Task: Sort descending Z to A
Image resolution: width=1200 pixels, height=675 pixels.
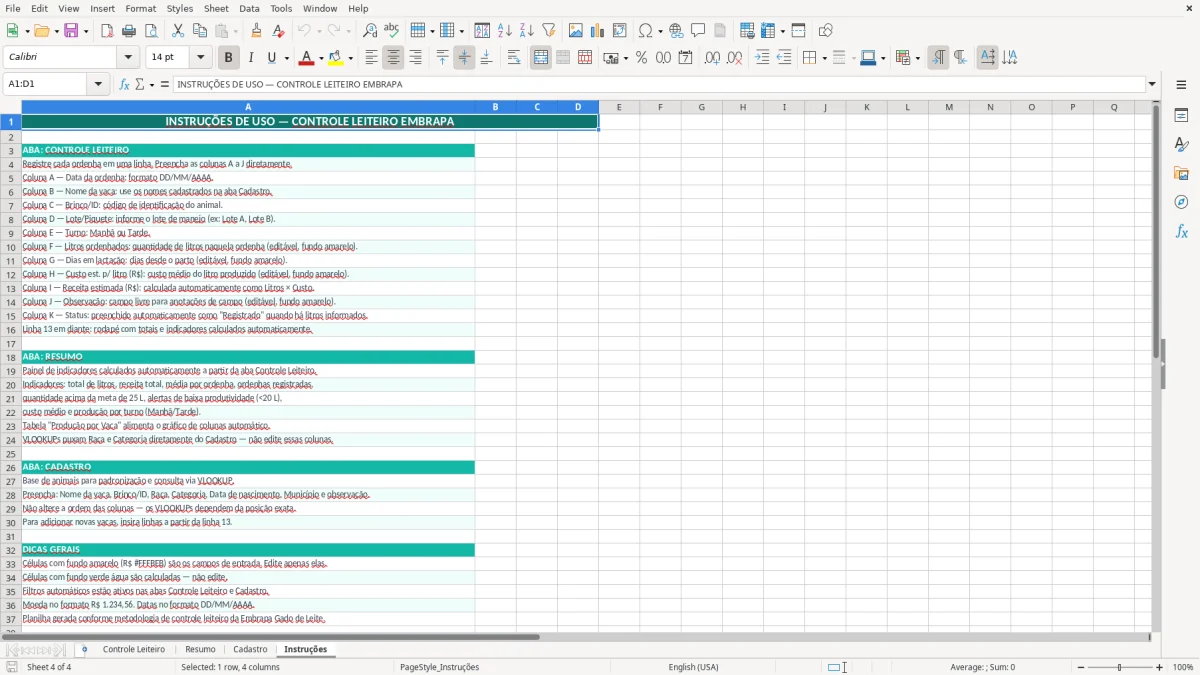Action: point(527,31)
